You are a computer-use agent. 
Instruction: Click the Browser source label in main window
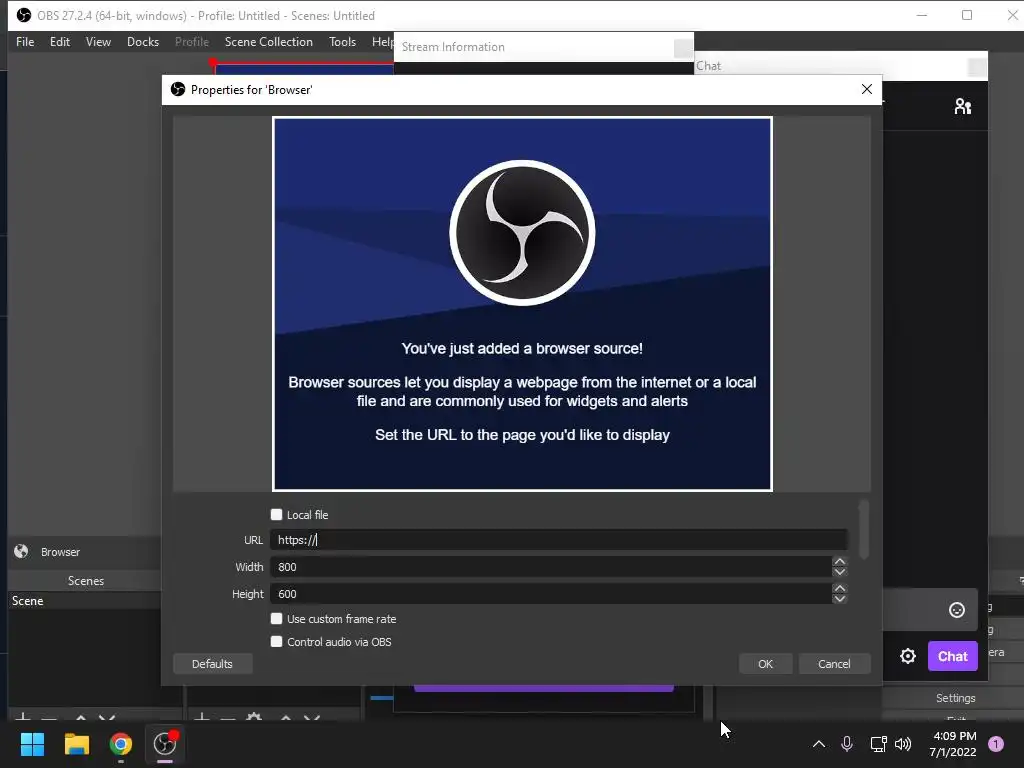pyautogui.click(x=60, y=552)
